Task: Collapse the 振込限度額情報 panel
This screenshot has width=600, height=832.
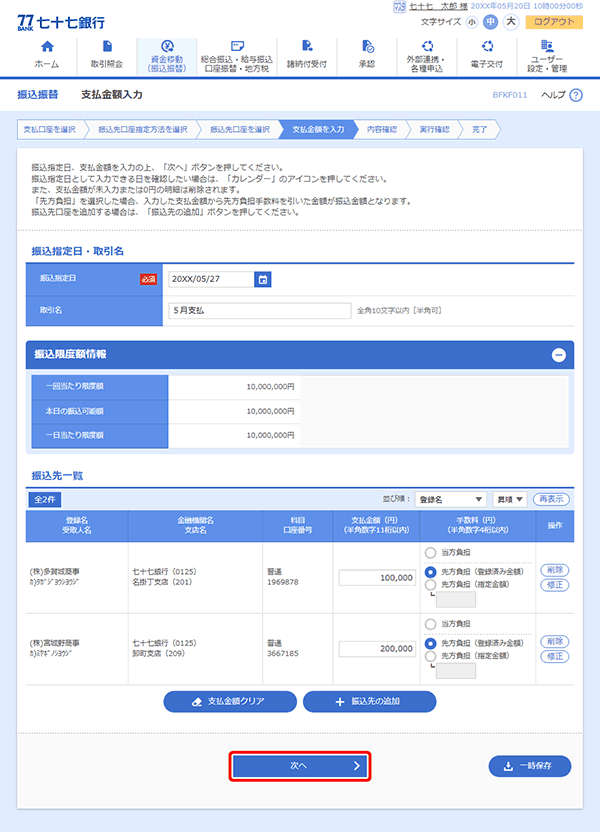Action: coord(558,354)
